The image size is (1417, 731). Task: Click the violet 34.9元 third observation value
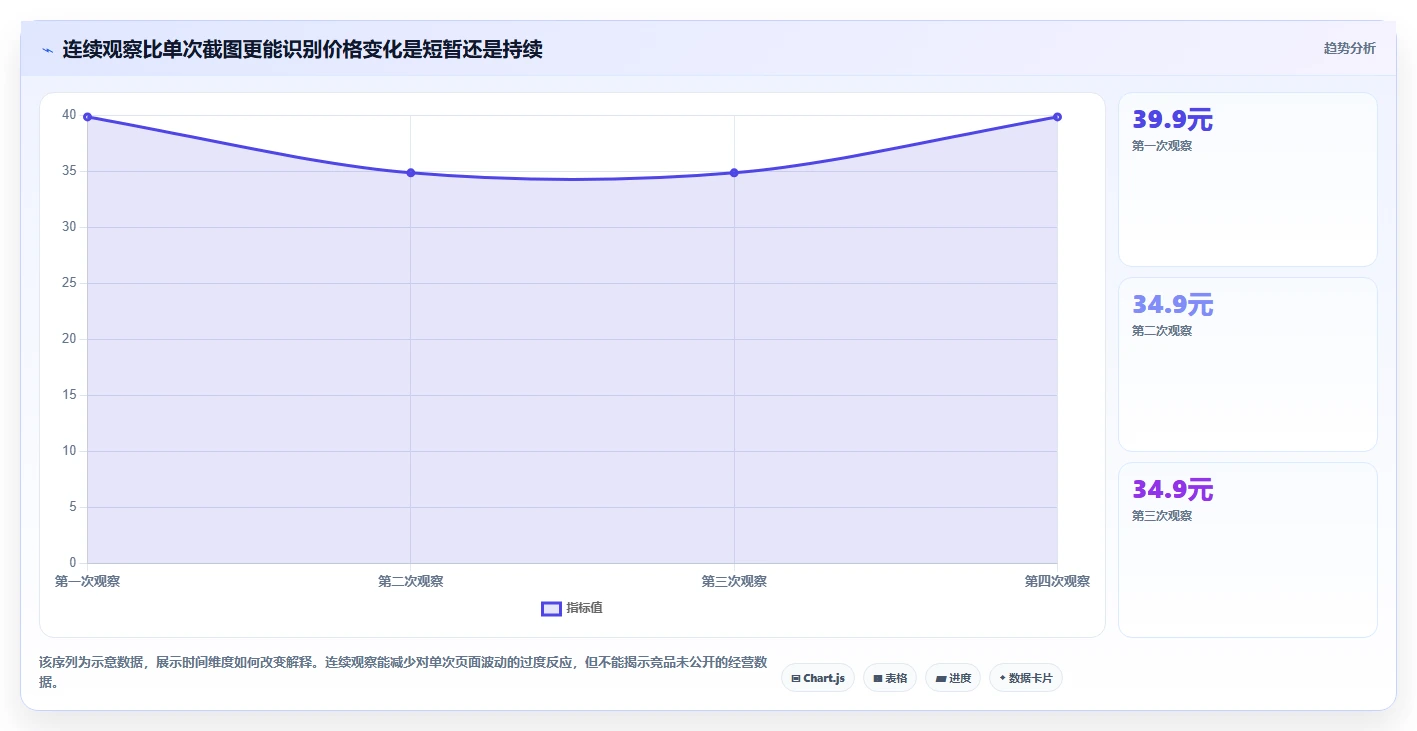(1172, 490)
